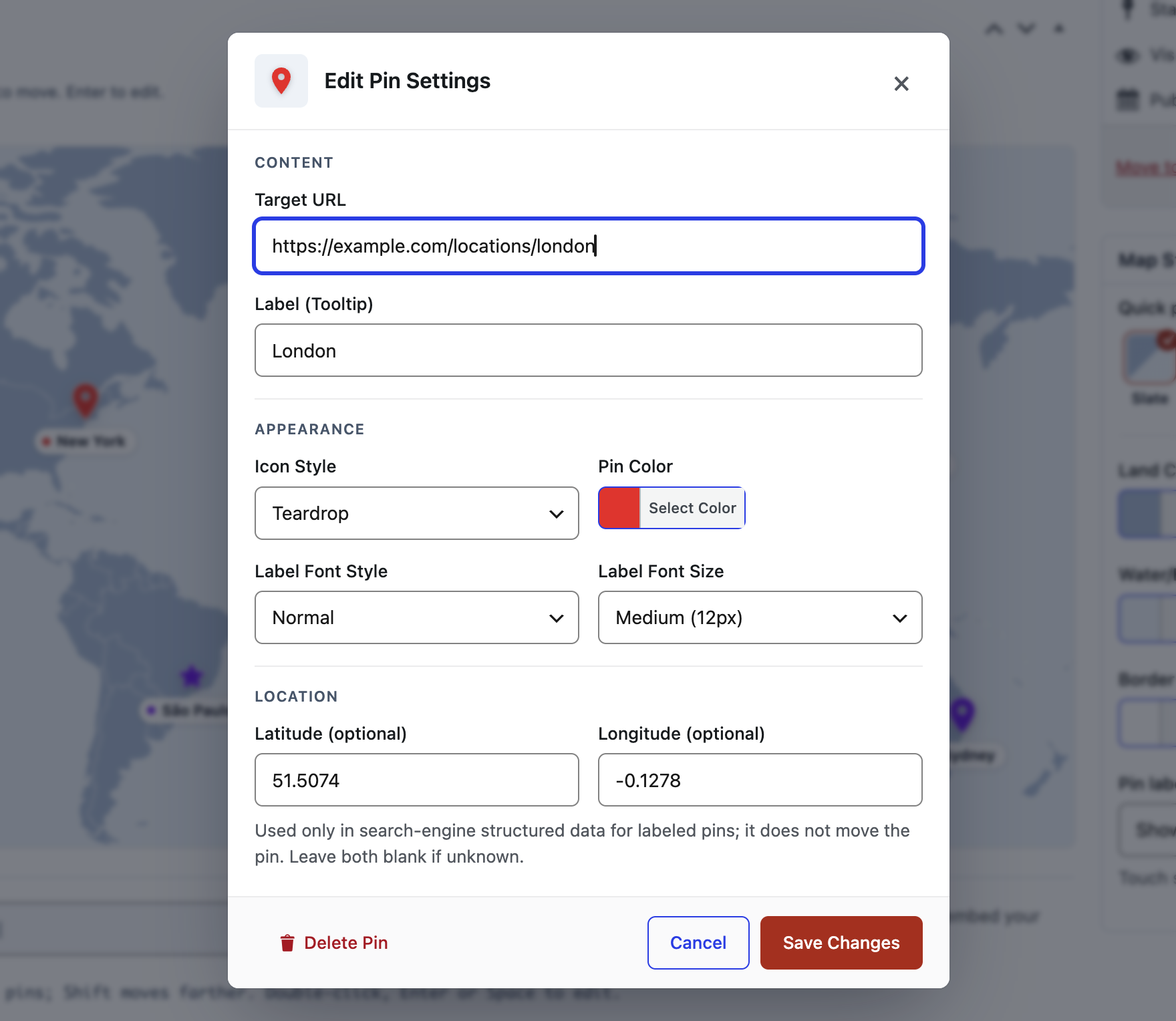Click the Latitude field with 51.5074
This screenshot has height=1021, width=1176.
(417, 780)
